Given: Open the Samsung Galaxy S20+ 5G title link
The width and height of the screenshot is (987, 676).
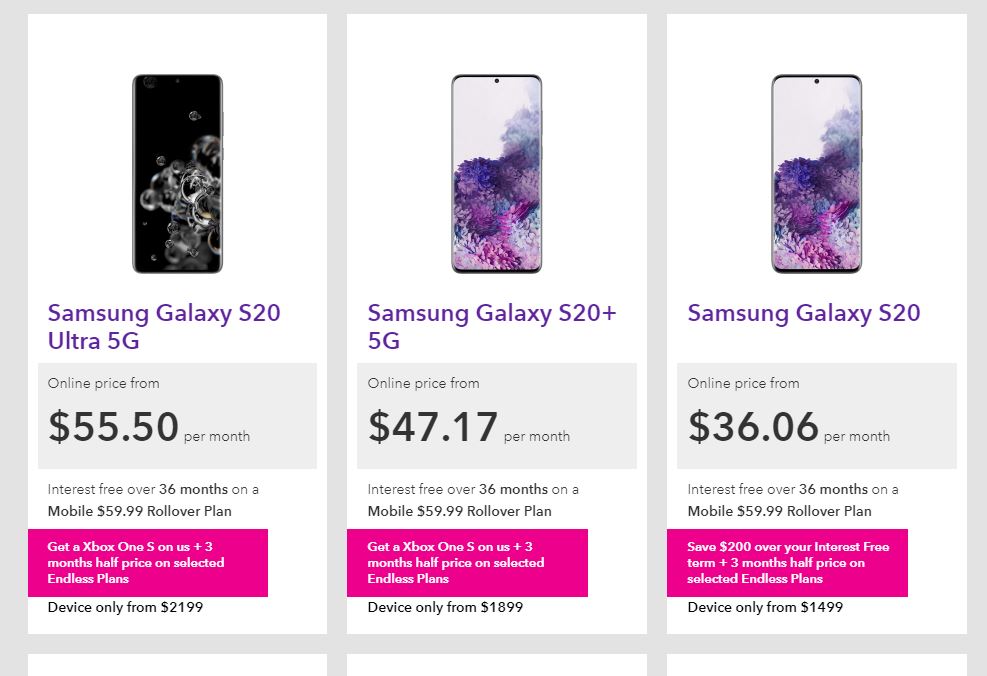Looking at the screenshot, I should point(492,327).
